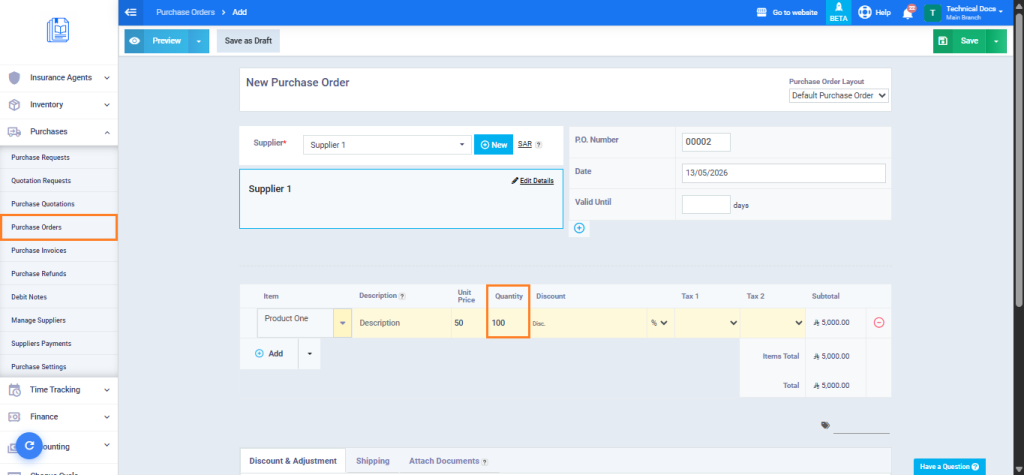Click help icon next to SAR
This screenshot has height=475, width=1024.
538,145
